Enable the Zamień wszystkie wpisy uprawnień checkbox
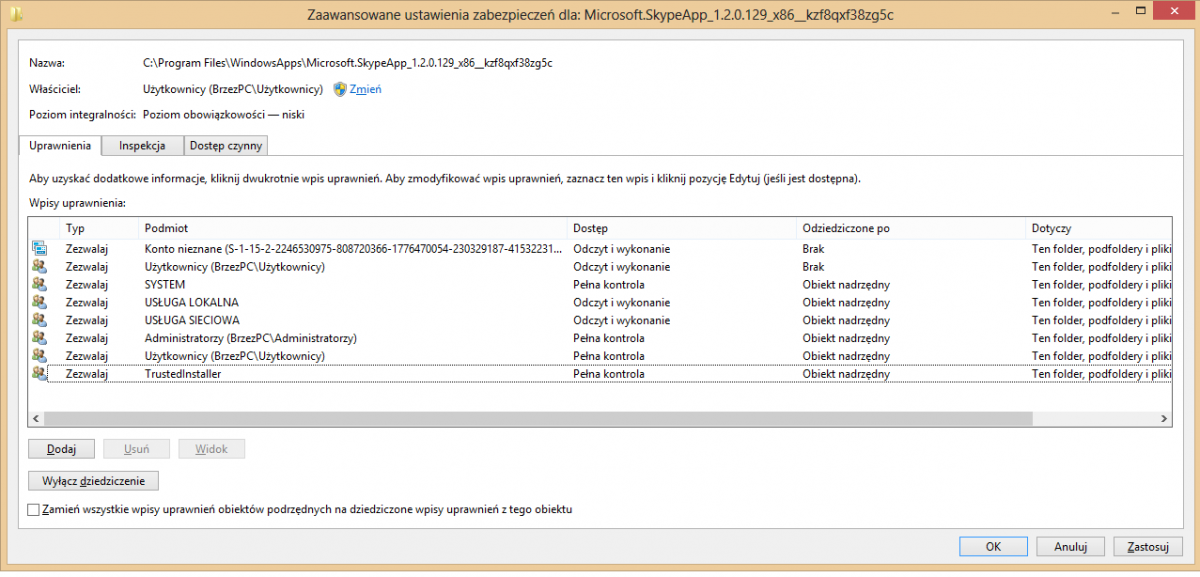The width and height of the screenshot is (1200, 577). (34, 510)
